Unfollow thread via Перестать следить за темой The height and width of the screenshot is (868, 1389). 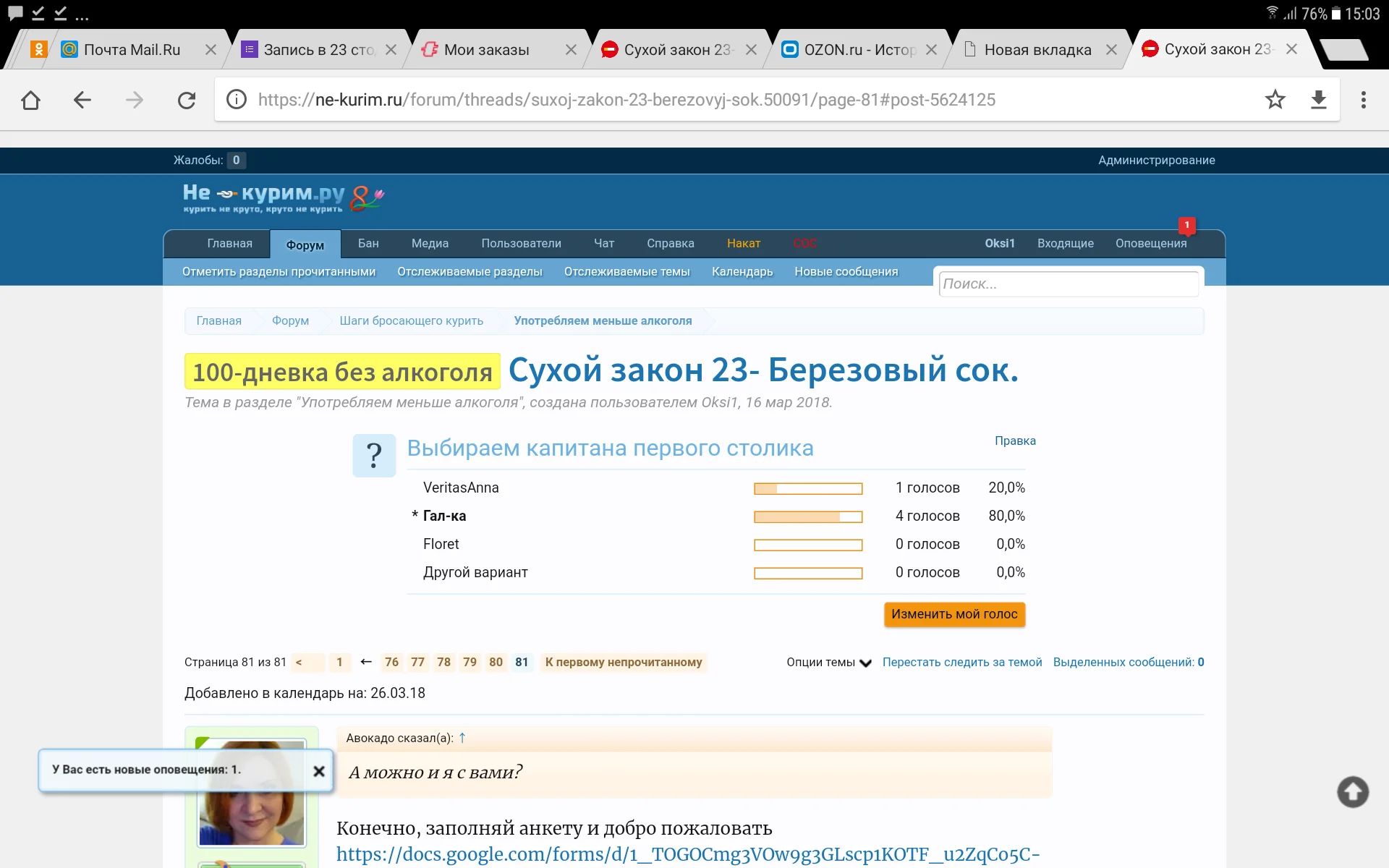(962, 662)
